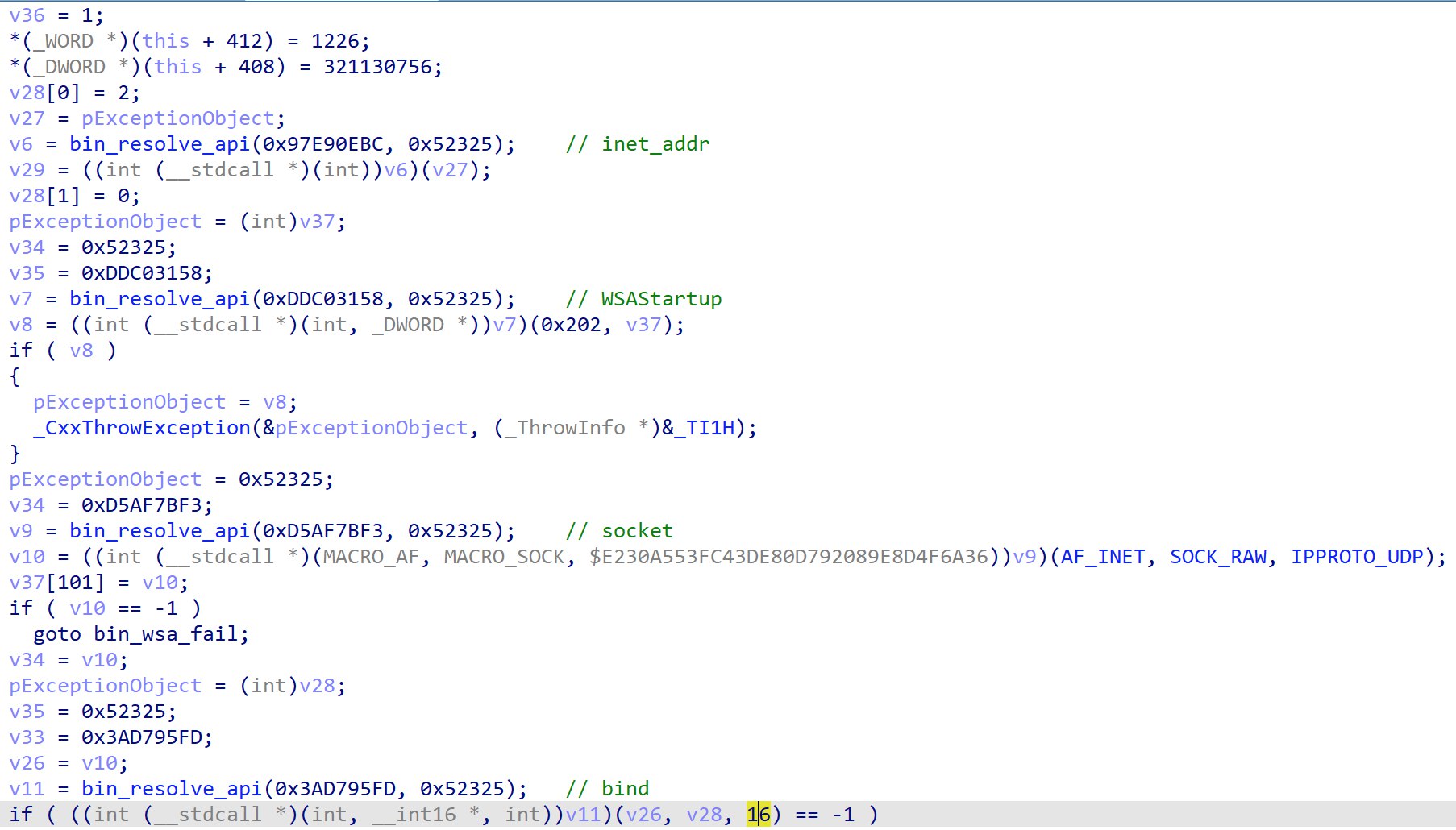Click value 321130756
Viewport: 1456px width, 830px height.
point(377,67)
